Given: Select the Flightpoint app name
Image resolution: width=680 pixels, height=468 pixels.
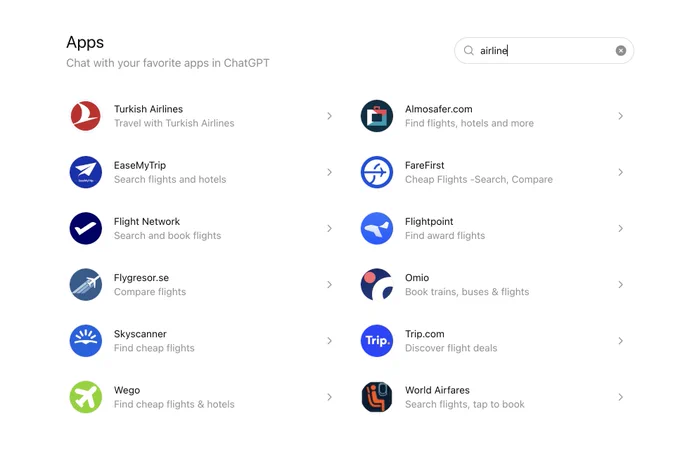Looking at the screenshot, I should pos(429,221).
